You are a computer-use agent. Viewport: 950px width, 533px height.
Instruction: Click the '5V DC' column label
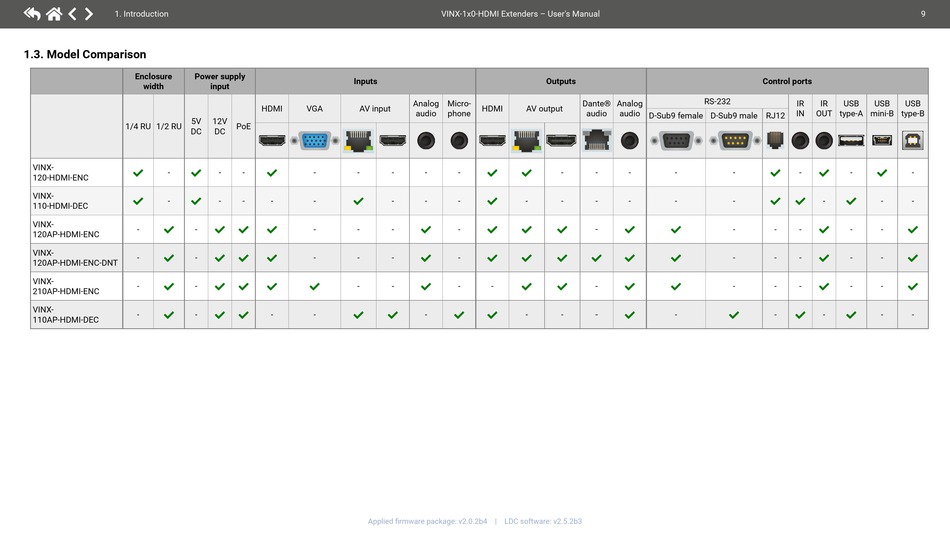(196, 126)
